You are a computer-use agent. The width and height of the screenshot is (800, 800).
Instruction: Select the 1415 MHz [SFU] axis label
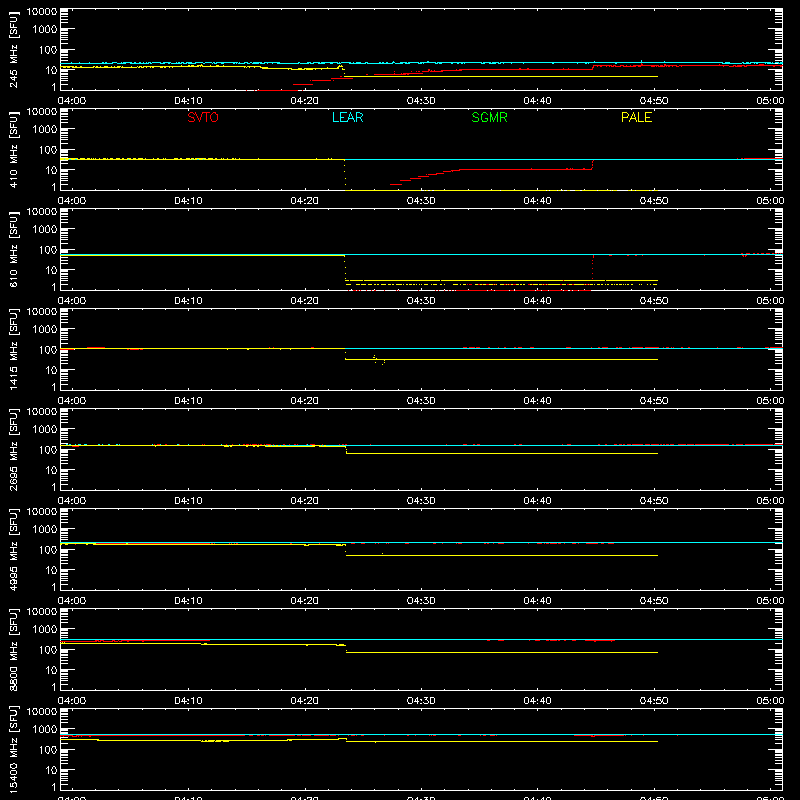point(13,349)
